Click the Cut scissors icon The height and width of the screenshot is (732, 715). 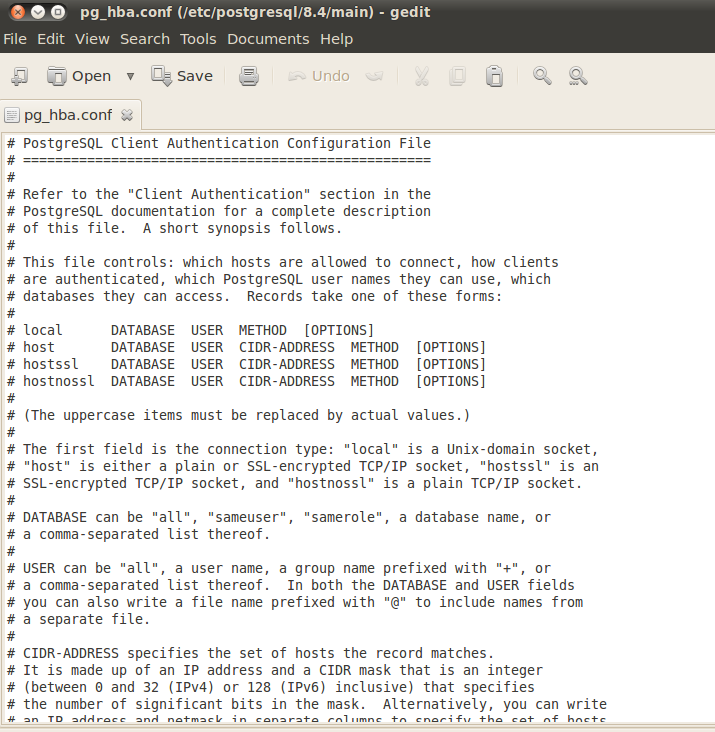point(421,76)
